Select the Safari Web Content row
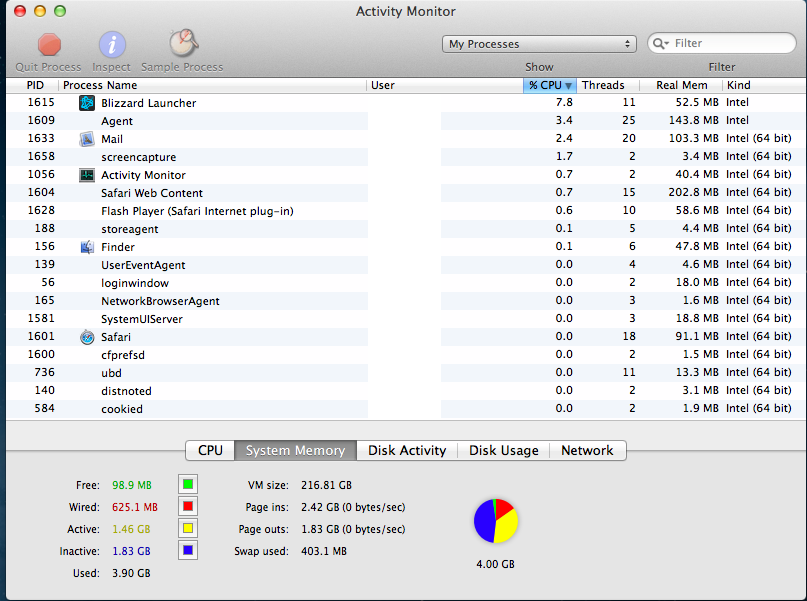The width and height of the screenshot is (807, 601). click(406, 193)
